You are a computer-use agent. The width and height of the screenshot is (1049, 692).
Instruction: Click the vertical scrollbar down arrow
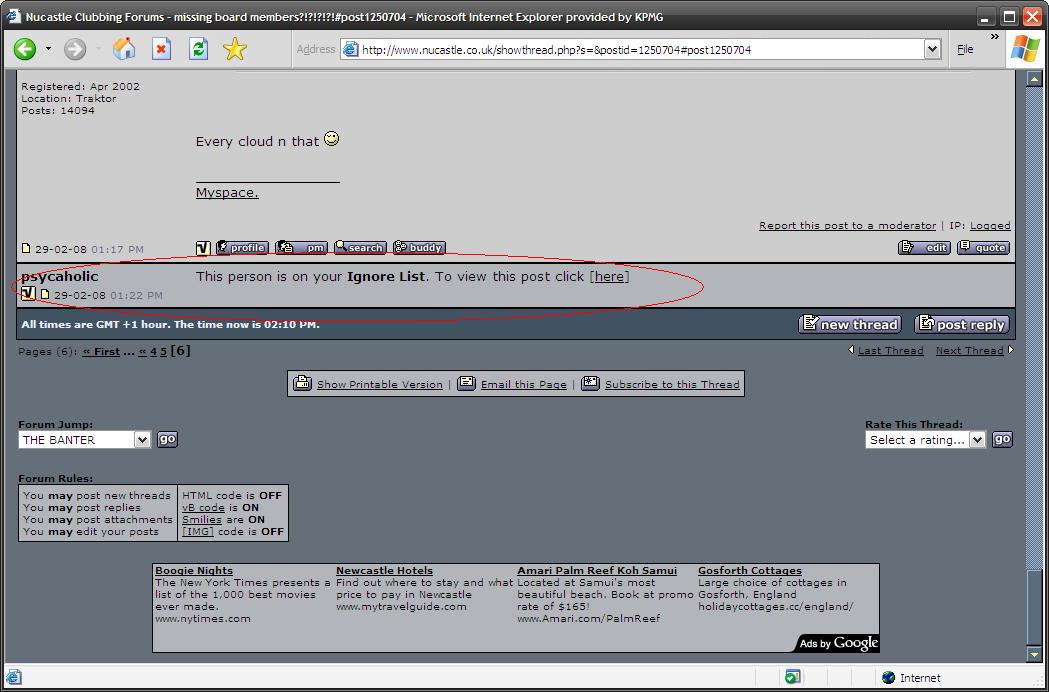pyautogui.click(x=1035, y=654)
